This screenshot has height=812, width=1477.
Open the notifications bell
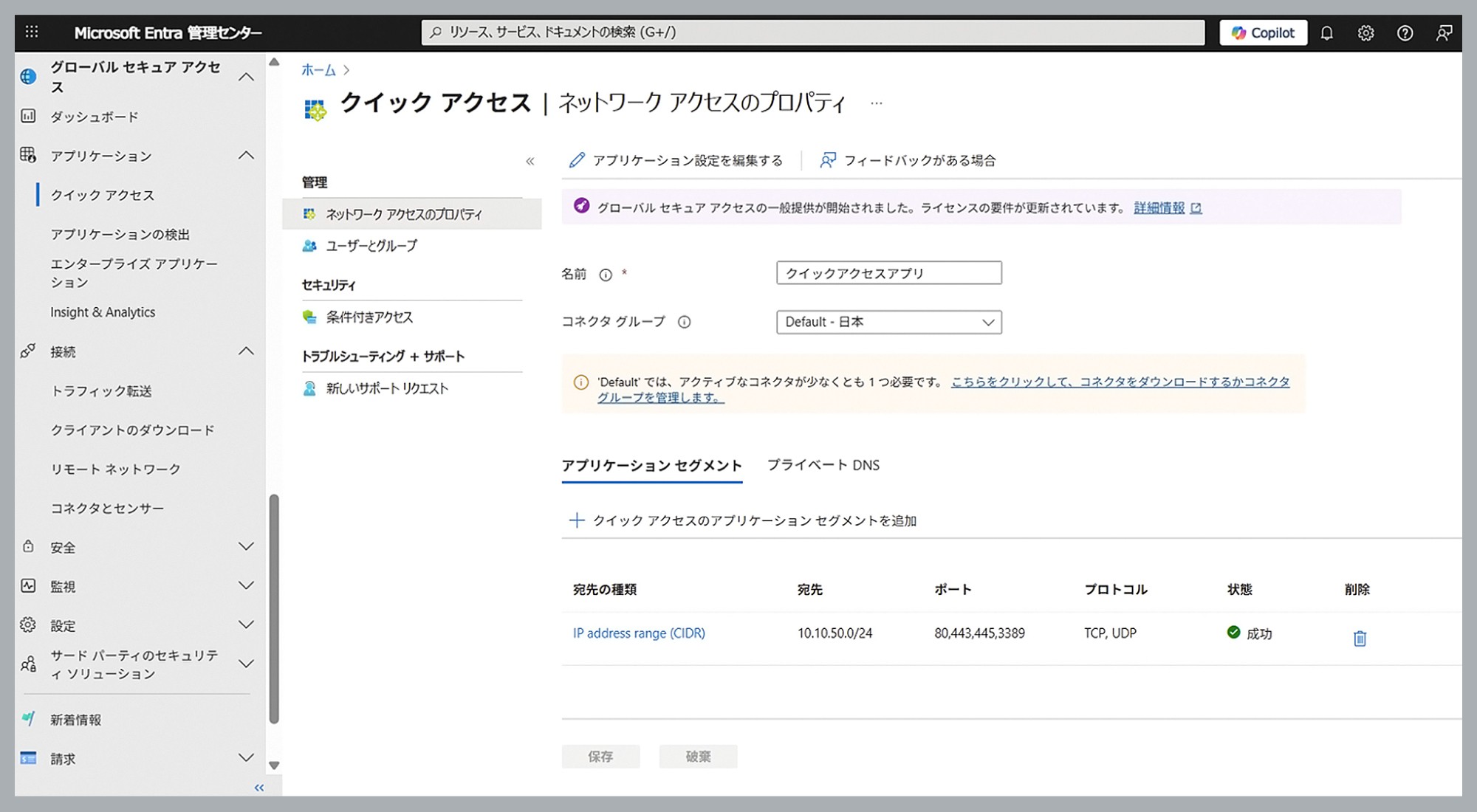pos(1327,32)
